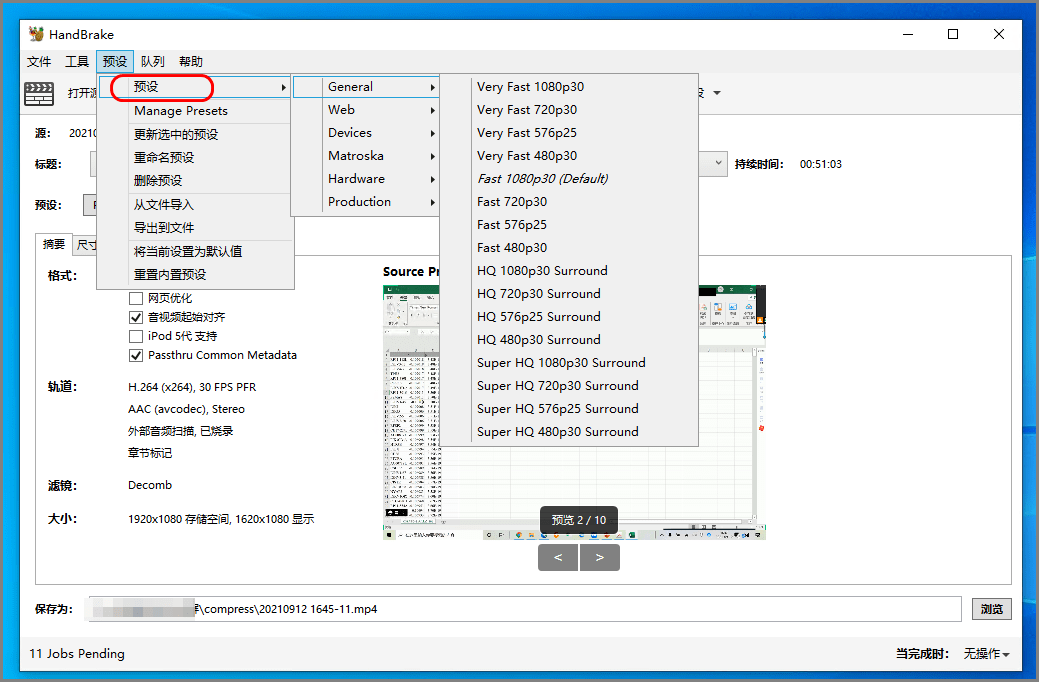The width and height of the screenshot is (1039, 682).
Task: Click the open source clapperboard icon
Action: pos(39,93)
